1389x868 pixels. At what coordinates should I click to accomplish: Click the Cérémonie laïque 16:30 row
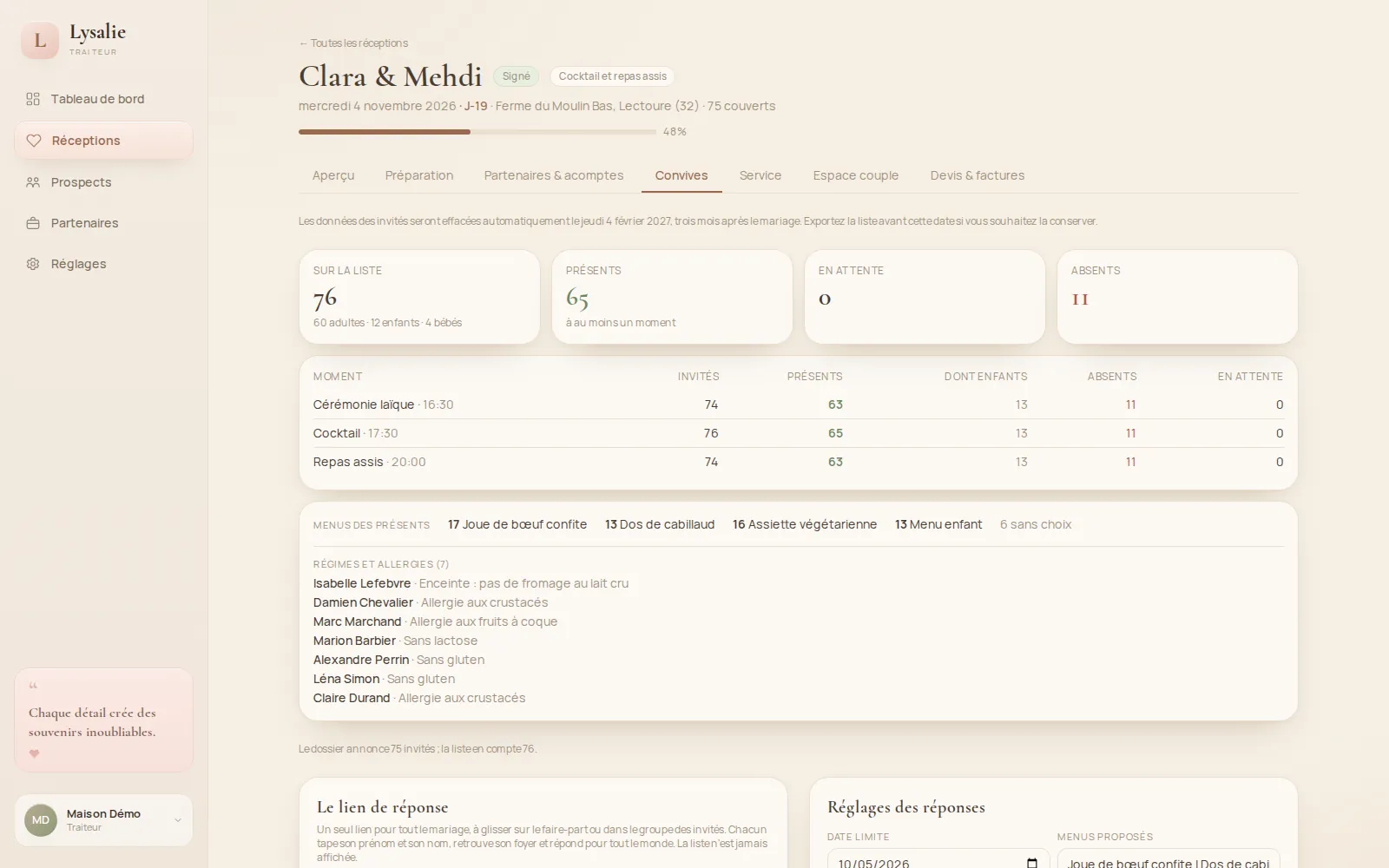(798, 404)
